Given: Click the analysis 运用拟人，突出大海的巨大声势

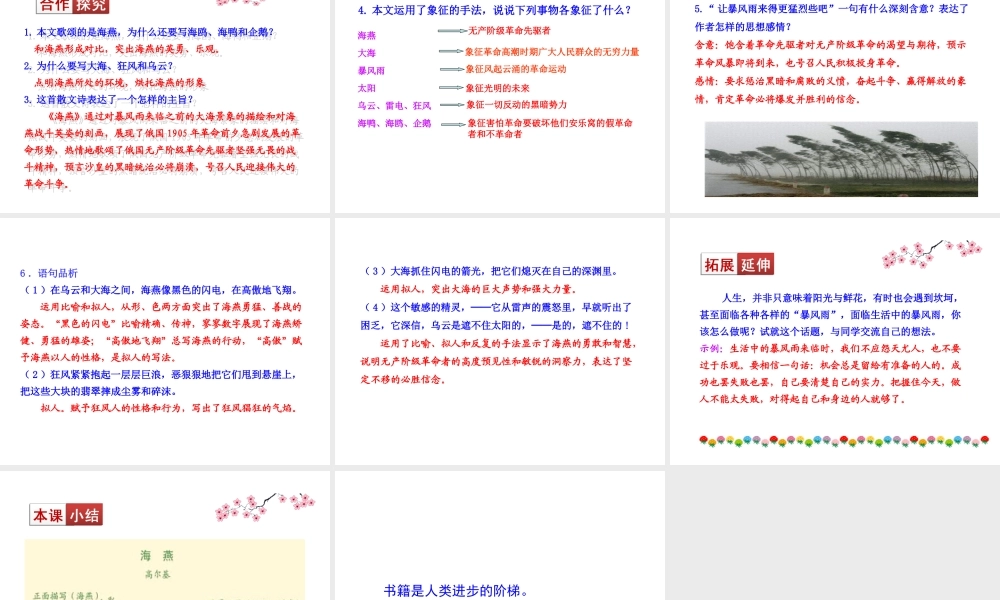Looking at the screenshot, I should pos(479,289).
